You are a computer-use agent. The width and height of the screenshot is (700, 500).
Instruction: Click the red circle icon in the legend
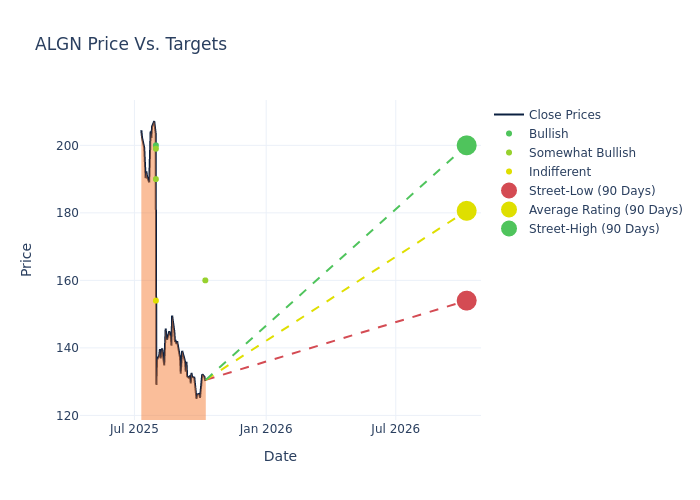[509, 191]
